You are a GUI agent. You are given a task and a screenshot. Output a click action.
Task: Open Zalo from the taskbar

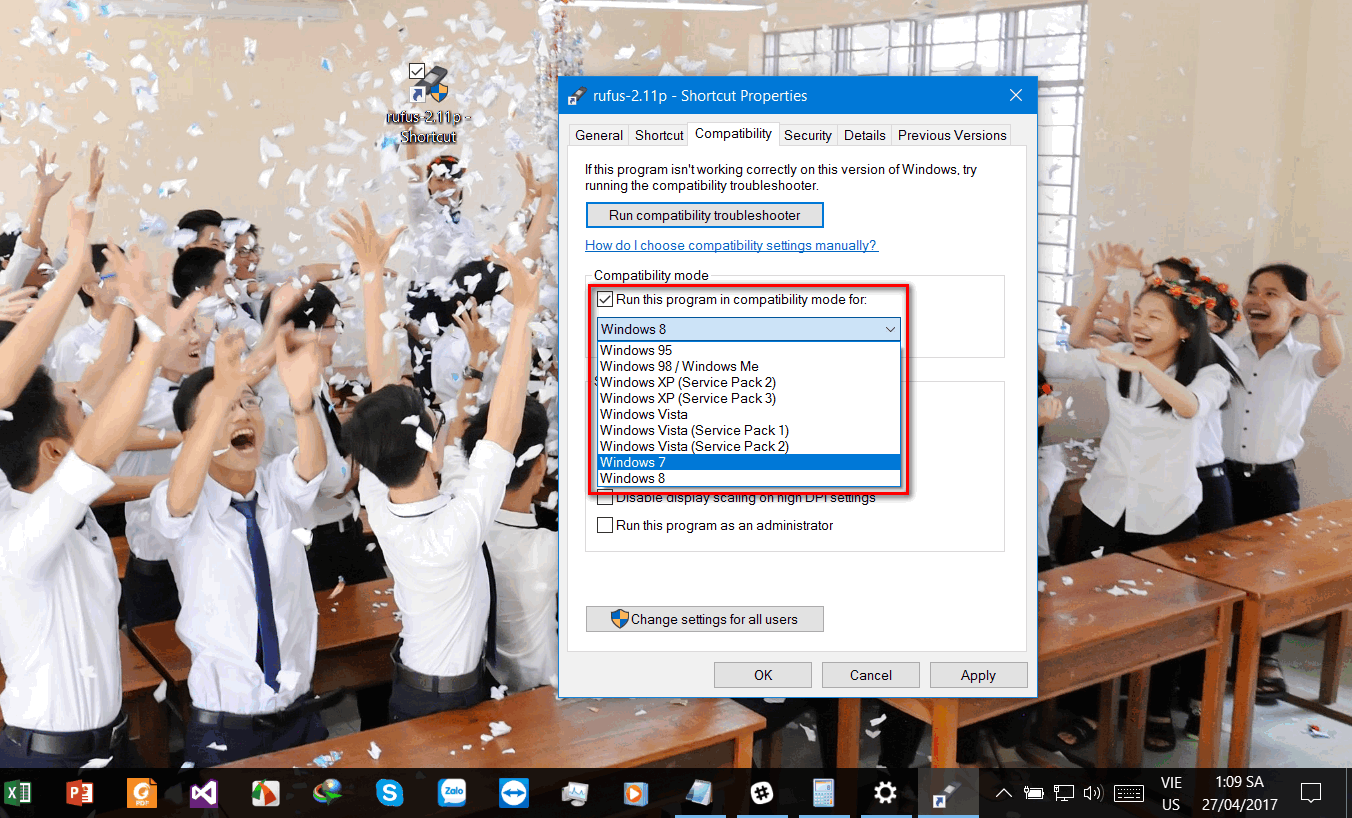tap(452, 794)
